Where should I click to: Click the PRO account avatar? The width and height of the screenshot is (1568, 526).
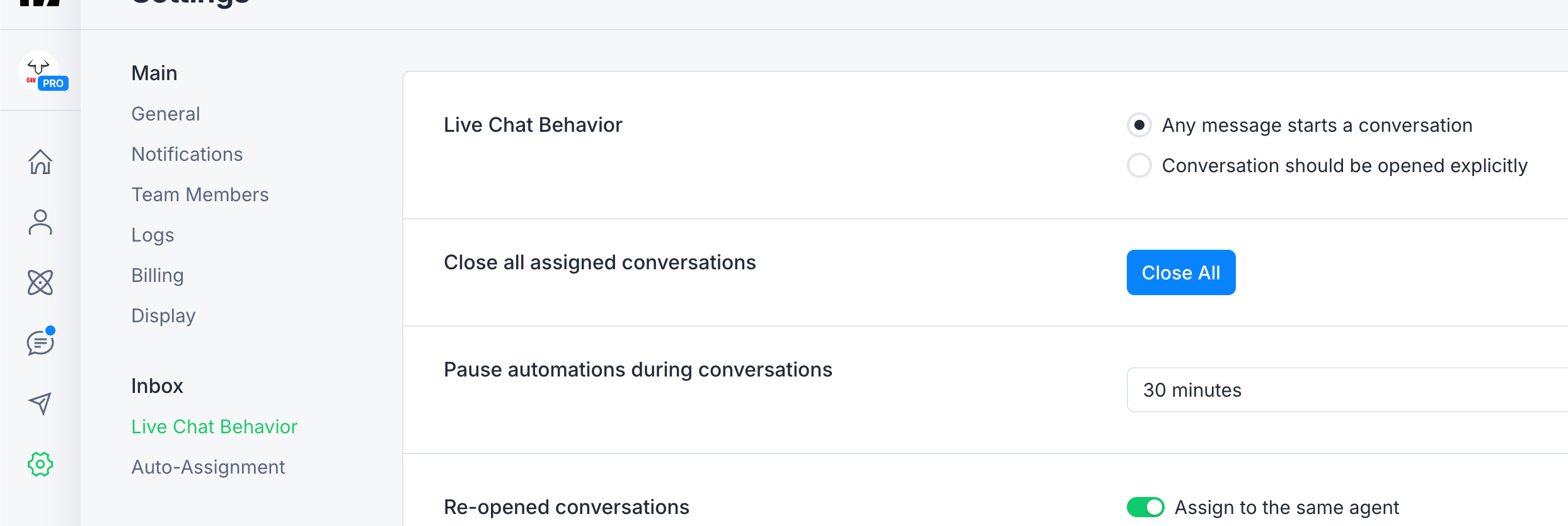point(39,71)
